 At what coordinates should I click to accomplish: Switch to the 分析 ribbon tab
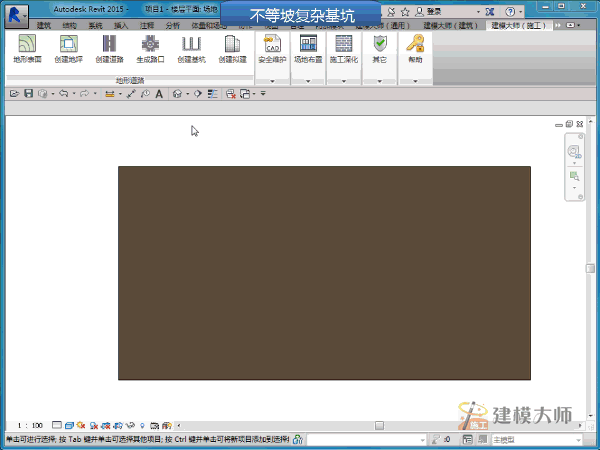coord(173,26)
